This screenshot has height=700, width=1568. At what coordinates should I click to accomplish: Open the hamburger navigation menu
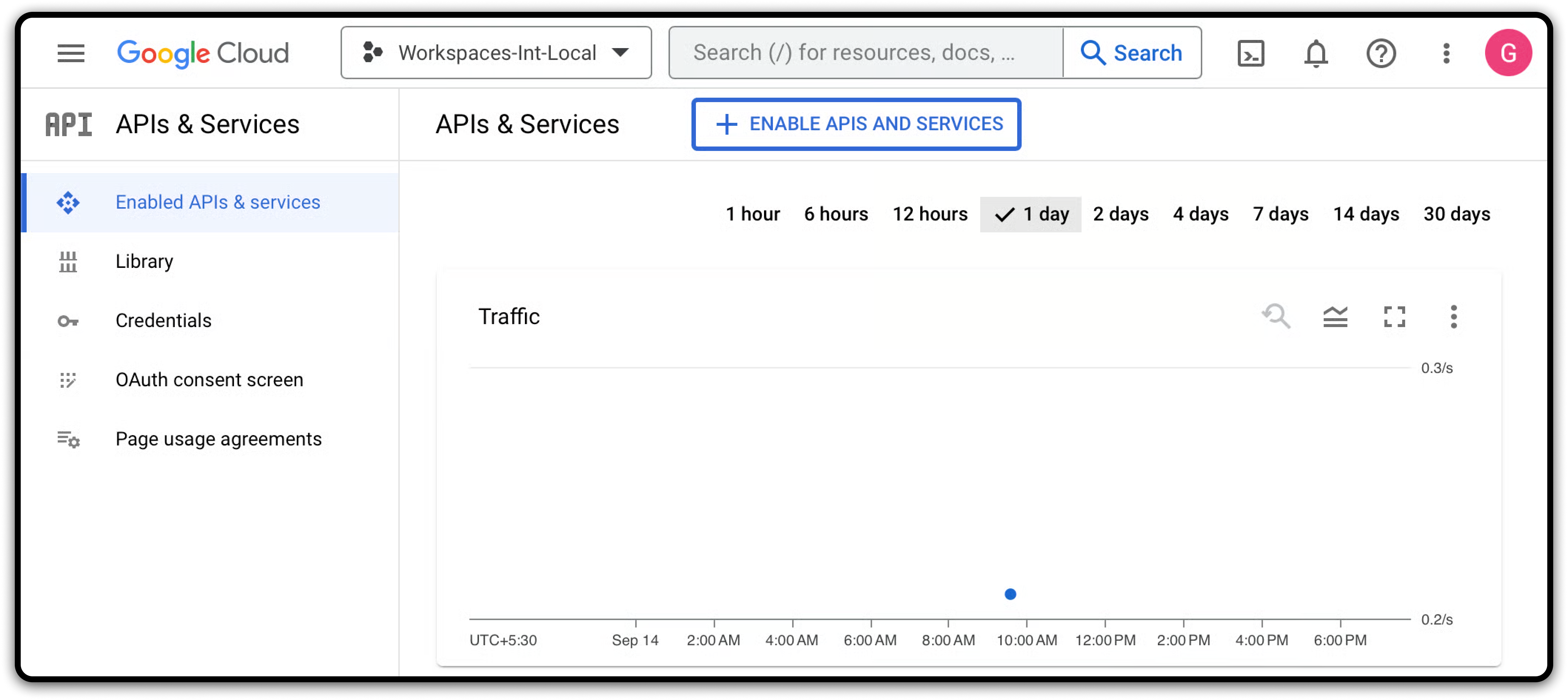(x=71, y=53)
